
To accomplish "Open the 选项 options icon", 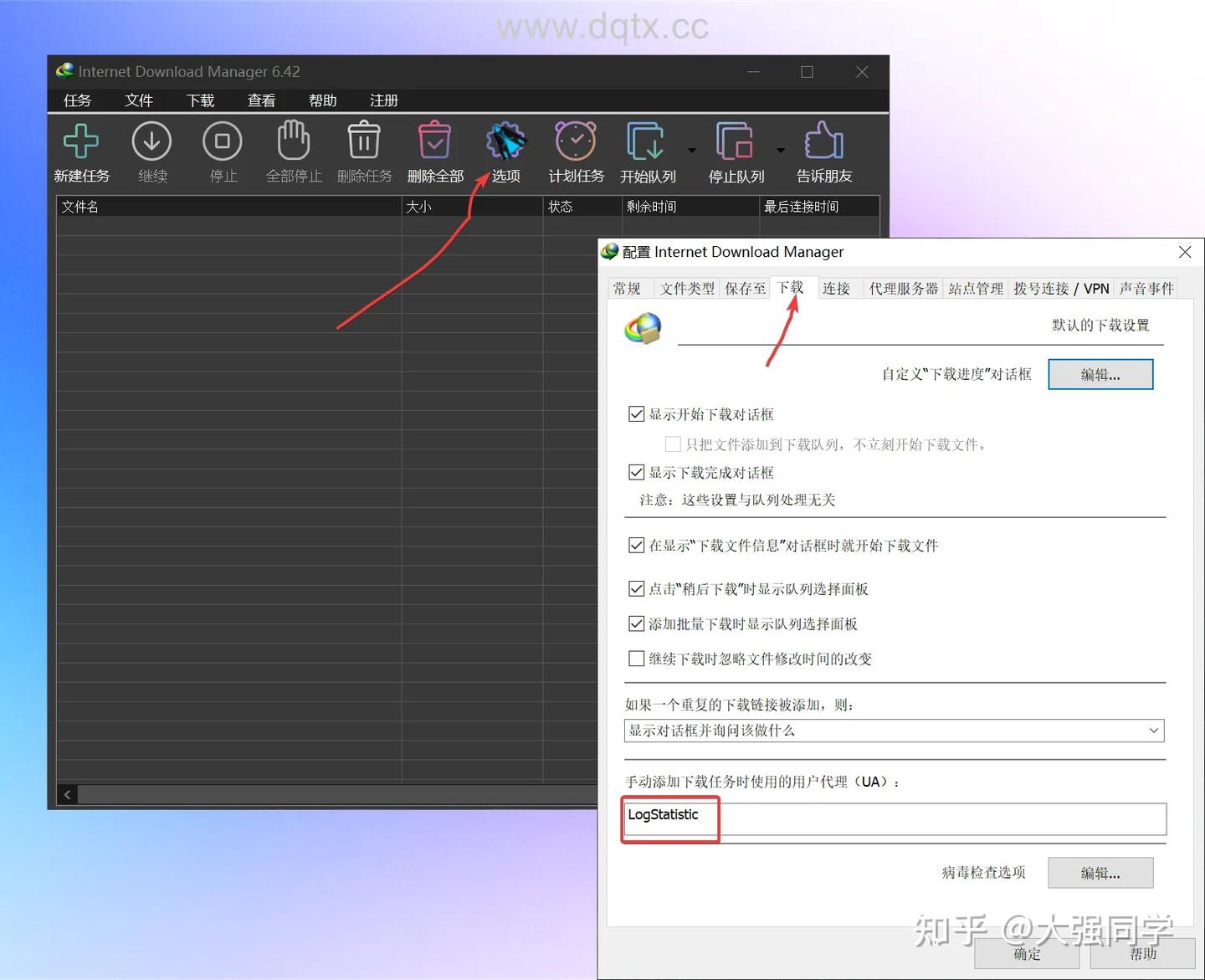I will (505, 151).
